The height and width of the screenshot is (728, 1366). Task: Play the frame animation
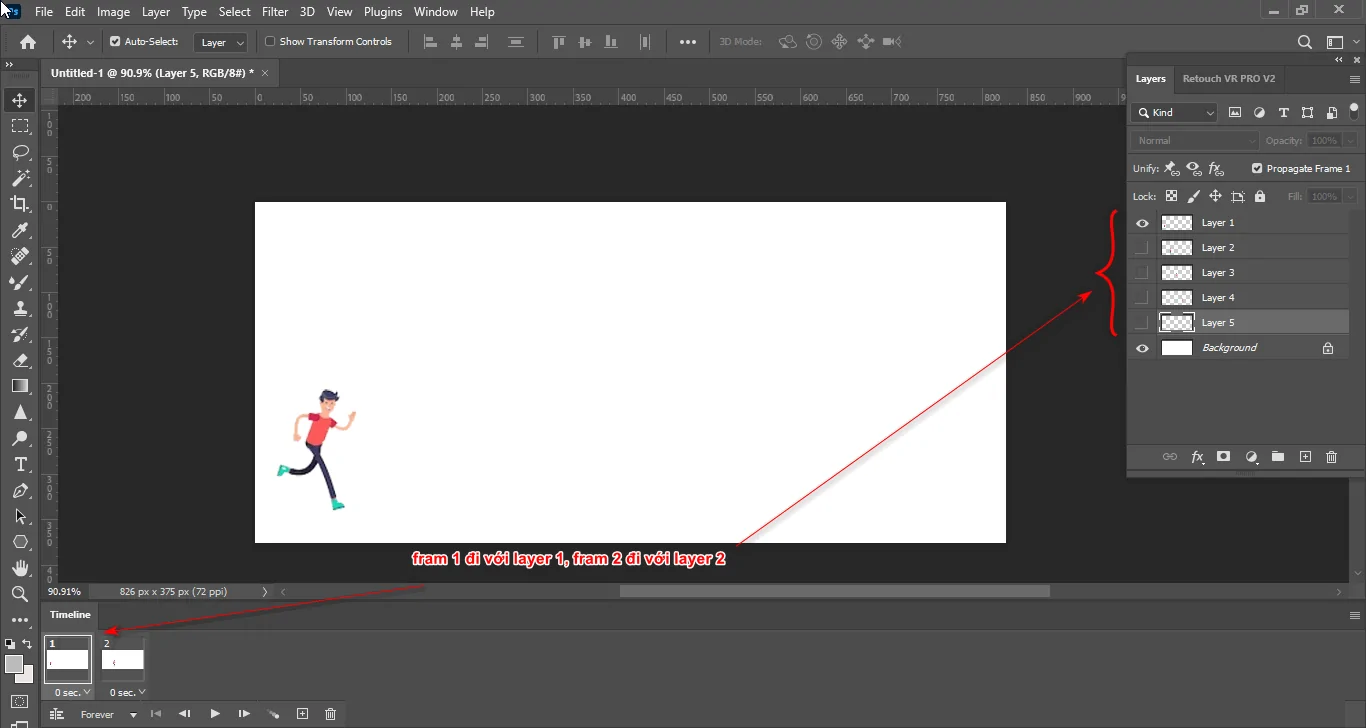pyautogui.click(x=215, y=713)
